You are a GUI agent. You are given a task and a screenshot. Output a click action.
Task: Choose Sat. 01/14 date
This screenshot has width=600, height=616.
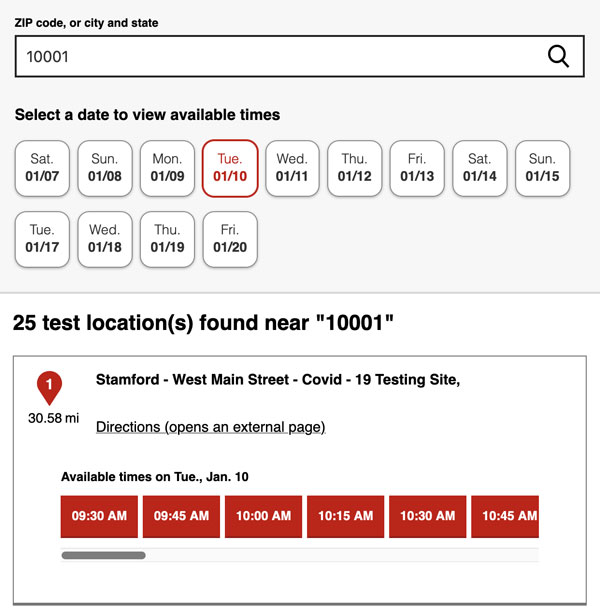[480, 168]
